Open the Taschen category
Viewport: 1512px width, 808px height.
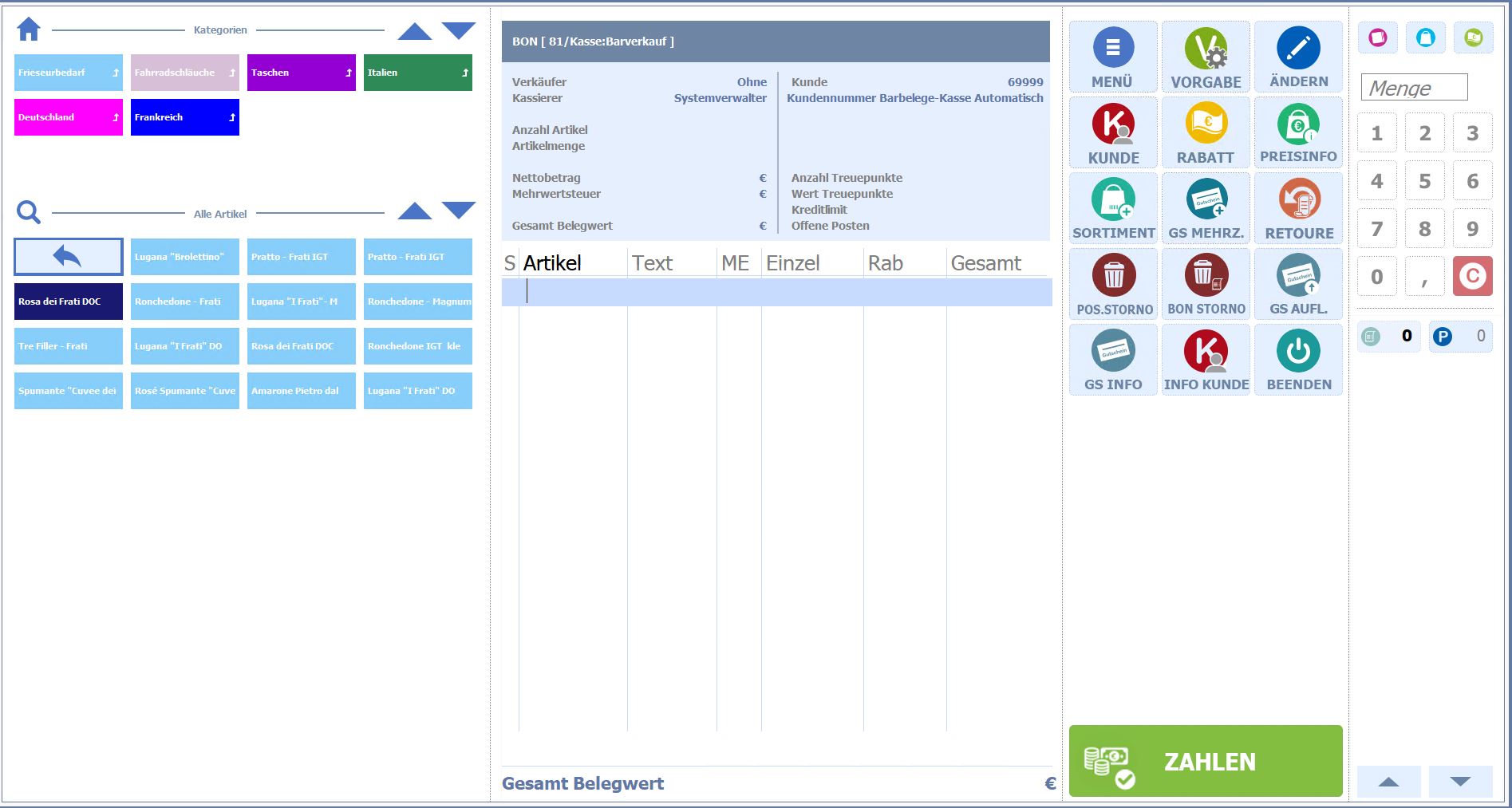coord(302,73)
